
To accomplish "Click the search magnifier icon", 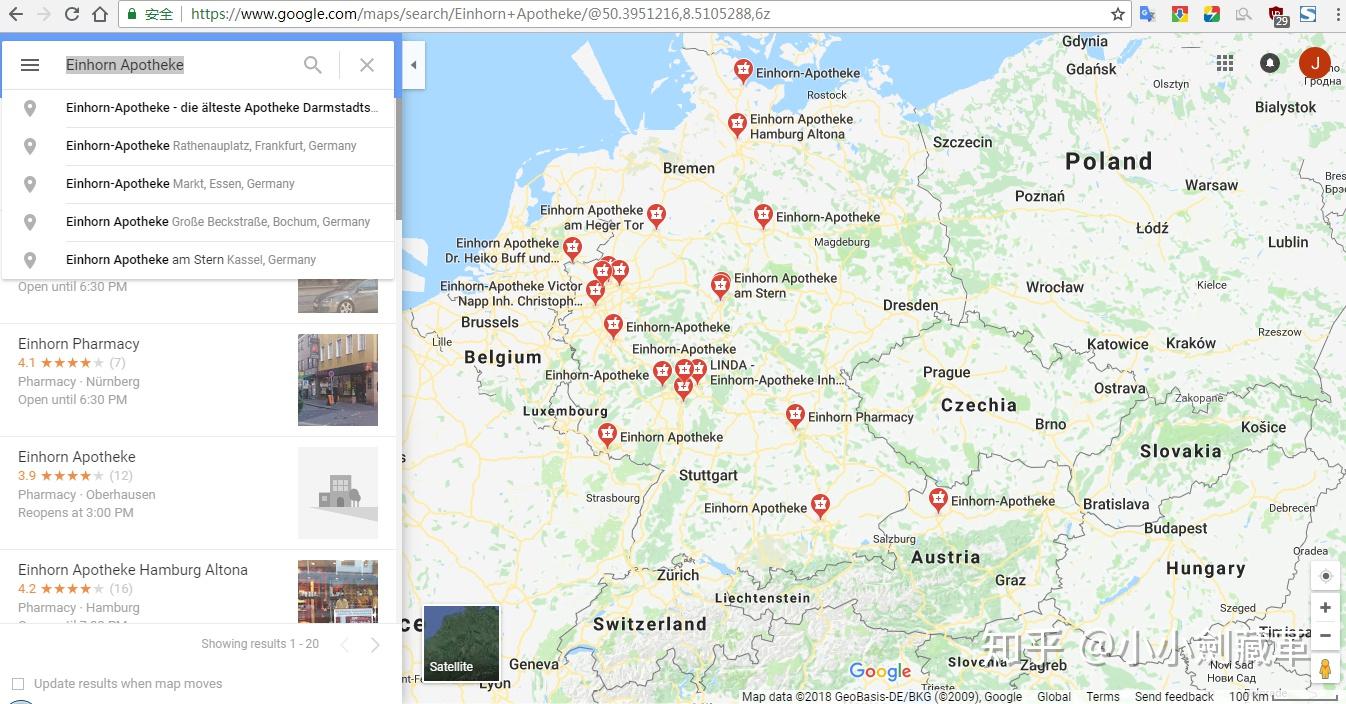I will tap(313, 65).
